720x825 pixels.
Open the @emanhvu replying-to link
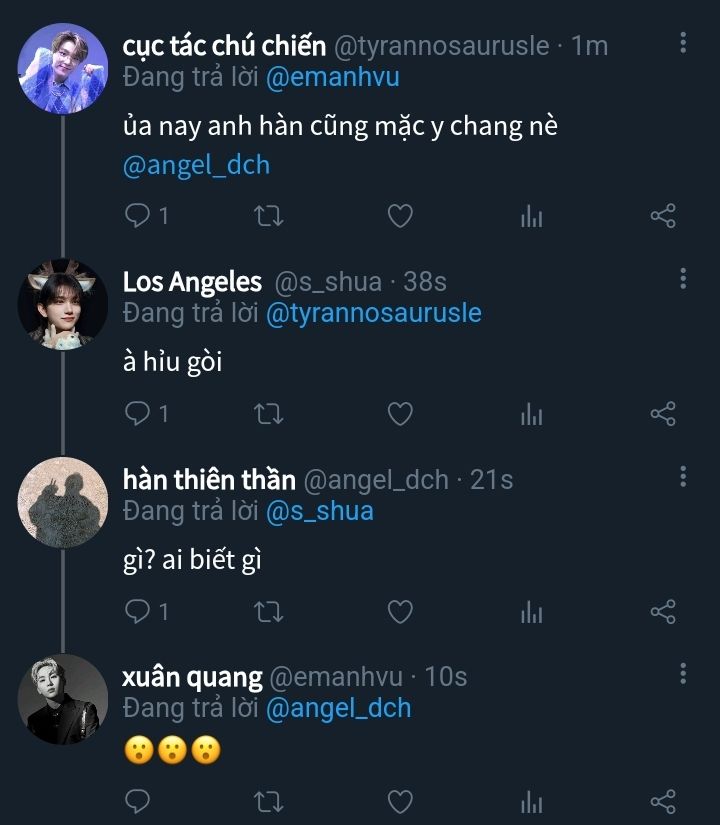pos(332,78)
